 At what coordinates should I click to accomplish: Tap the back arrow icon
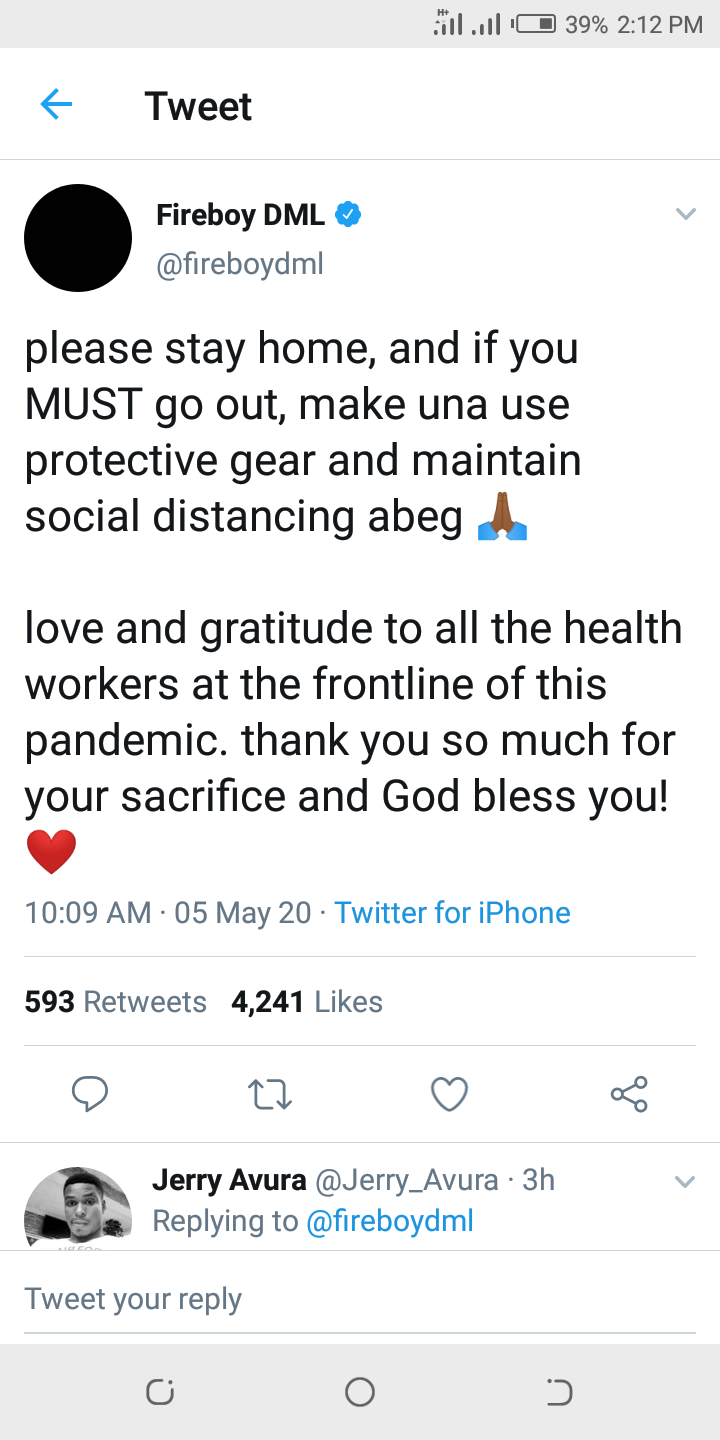(x=56, y=104)
